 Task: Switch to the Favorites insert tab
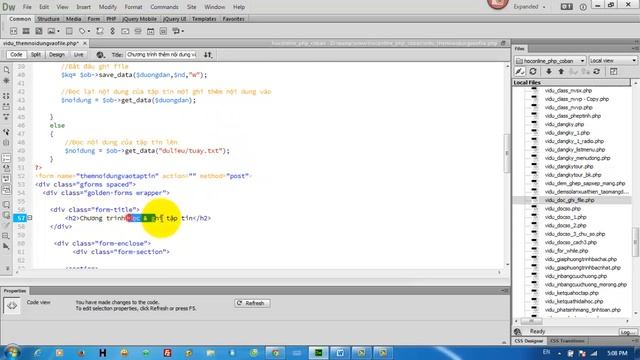pos(233,19)
